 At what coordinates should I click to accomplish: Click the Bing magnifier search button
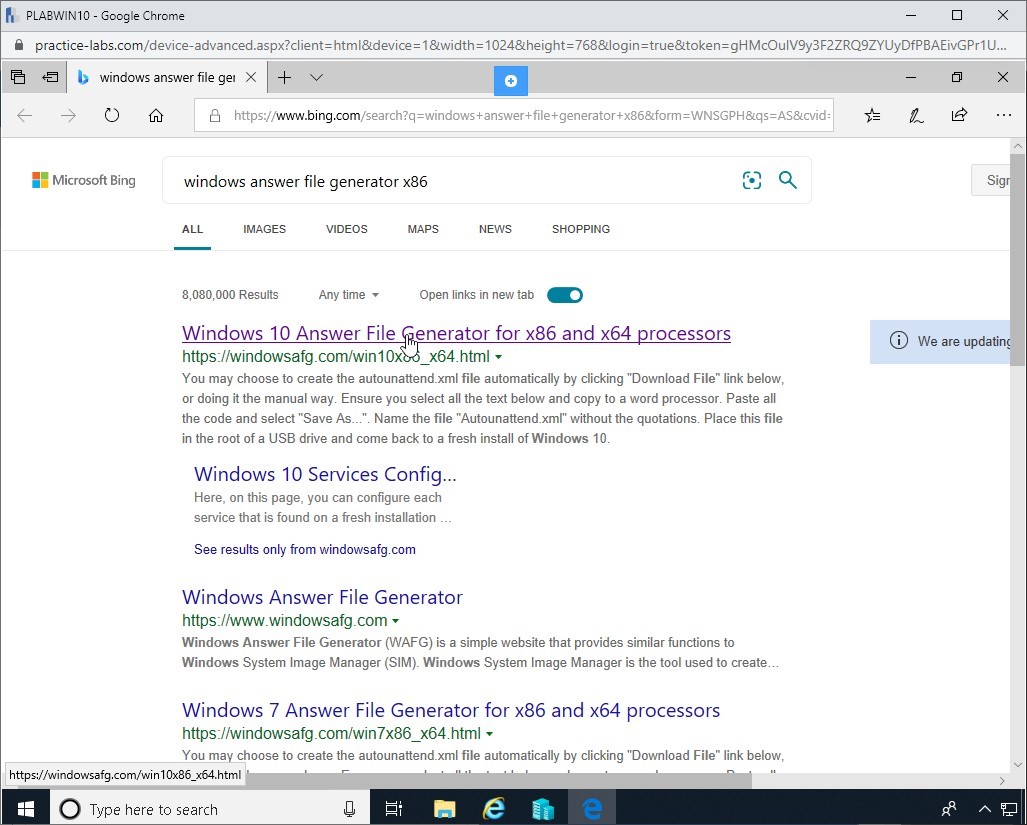tap(788, 180)
